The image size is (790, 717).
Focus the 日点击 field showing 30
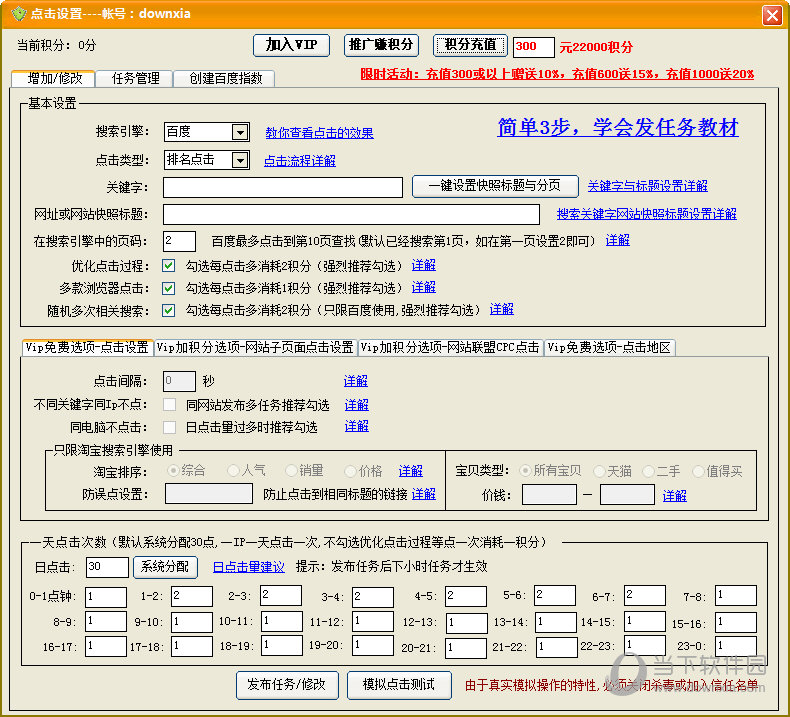(107, 567)
